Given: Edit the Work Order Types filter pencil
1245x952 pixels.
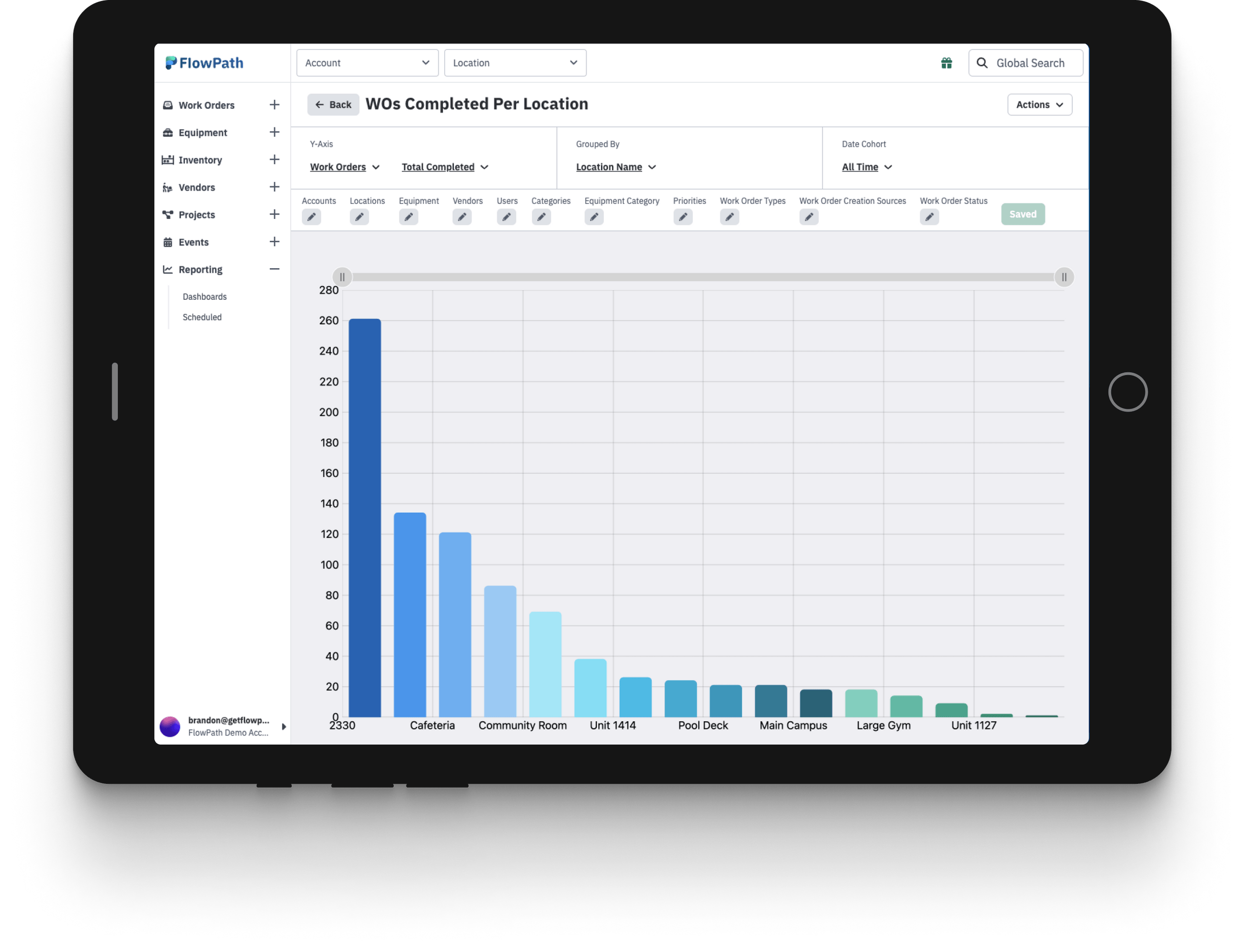Looking at the screenshot, I should tap(729, 216).
